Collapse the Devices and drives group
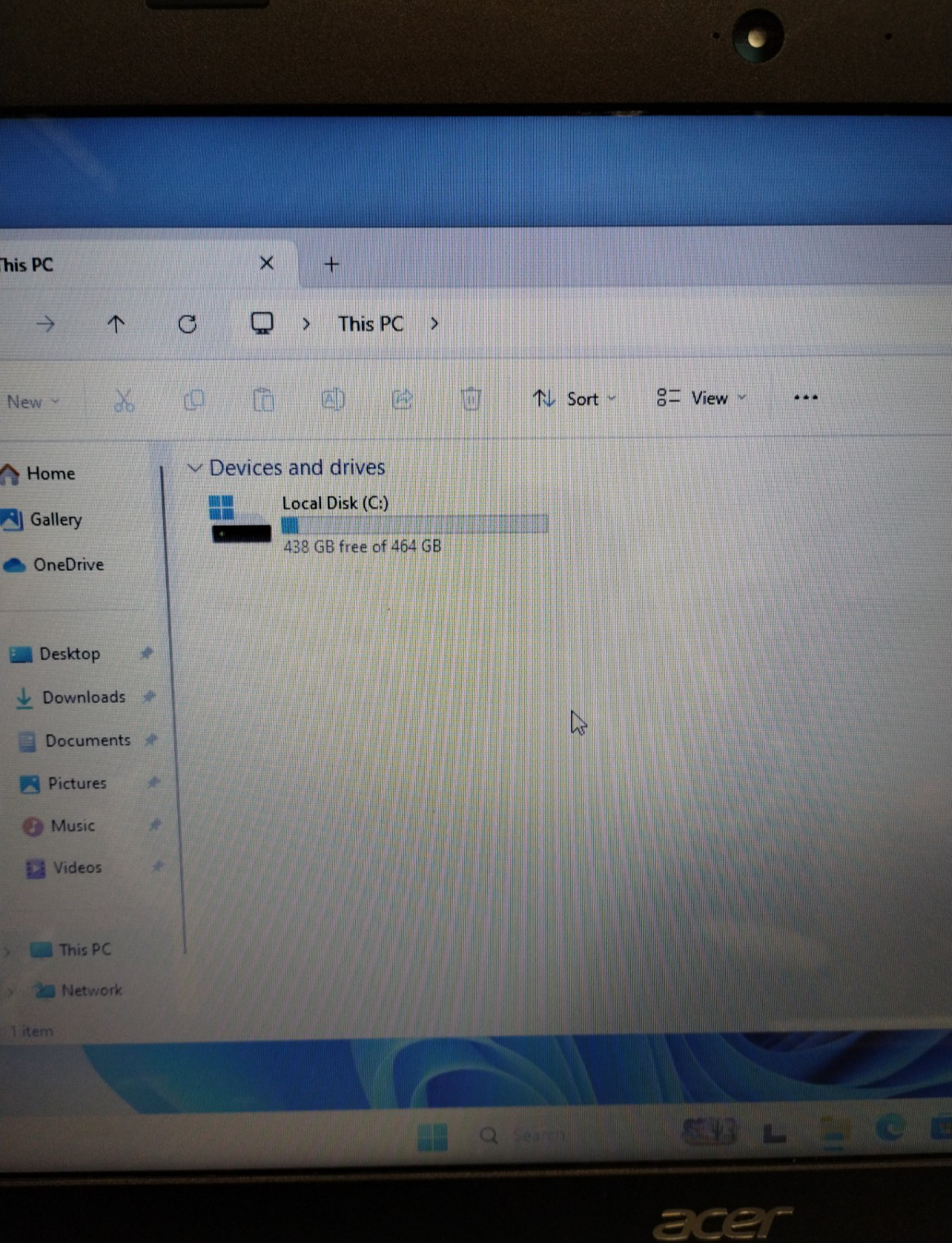952x1243 pixels. click(195, 468)
